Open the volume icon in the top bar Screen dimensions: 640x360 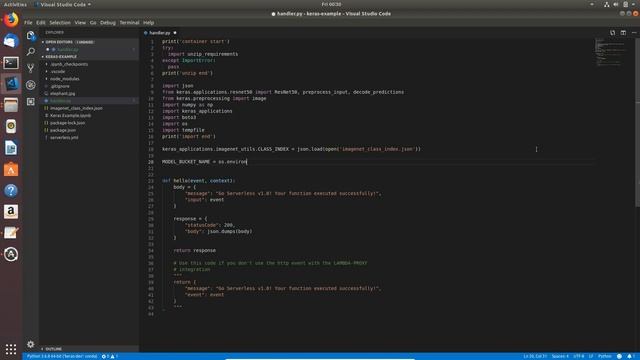point(616,4)
